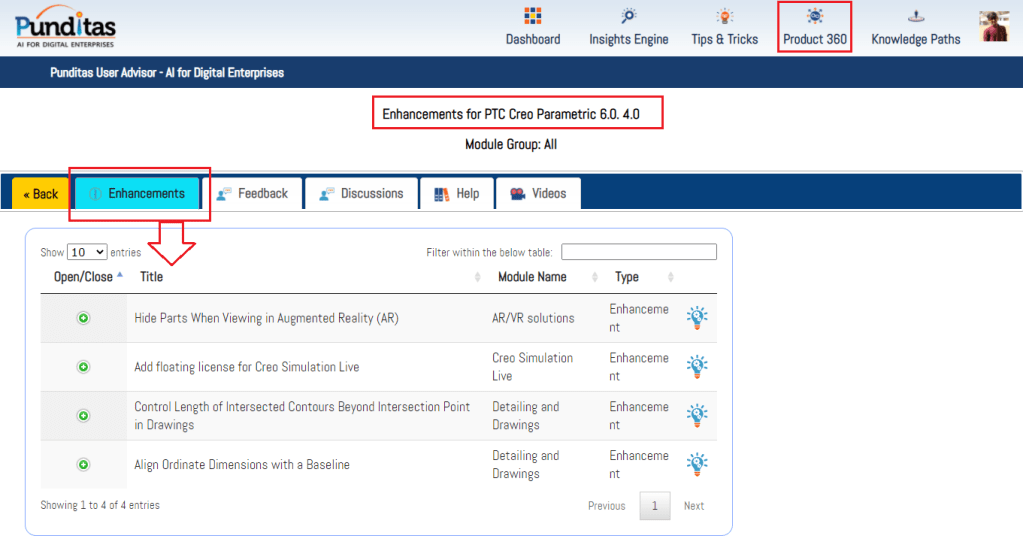1023x548 pixels.
Task: Expand the Hide Parts in AR row
Action: (x=84, y=318)
